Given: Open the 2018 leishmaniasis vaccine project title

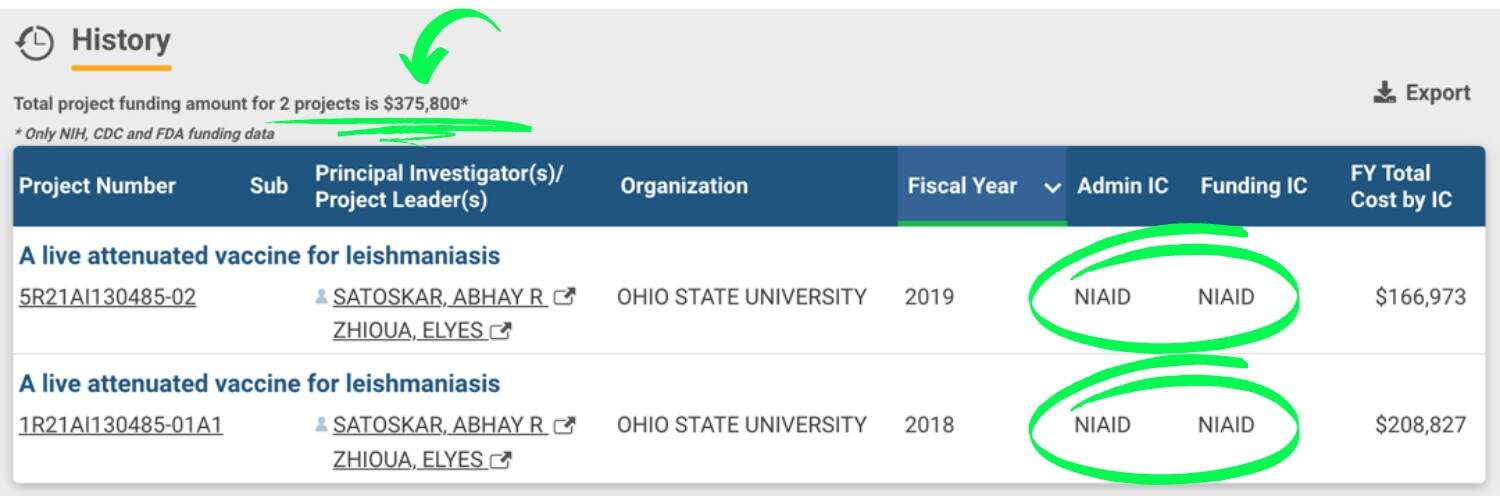Looking at the screenshot, I should click(x=259, y=384).
